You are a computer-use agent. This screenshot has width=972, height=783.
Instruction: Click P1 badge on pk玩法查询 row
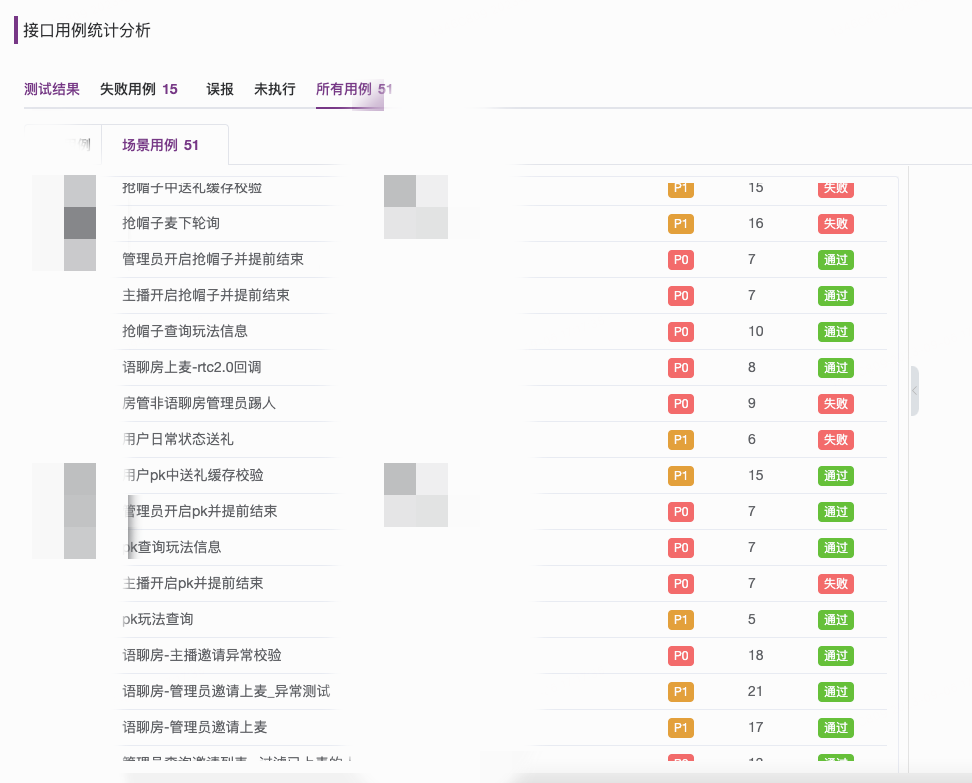[x=681, y=620]
